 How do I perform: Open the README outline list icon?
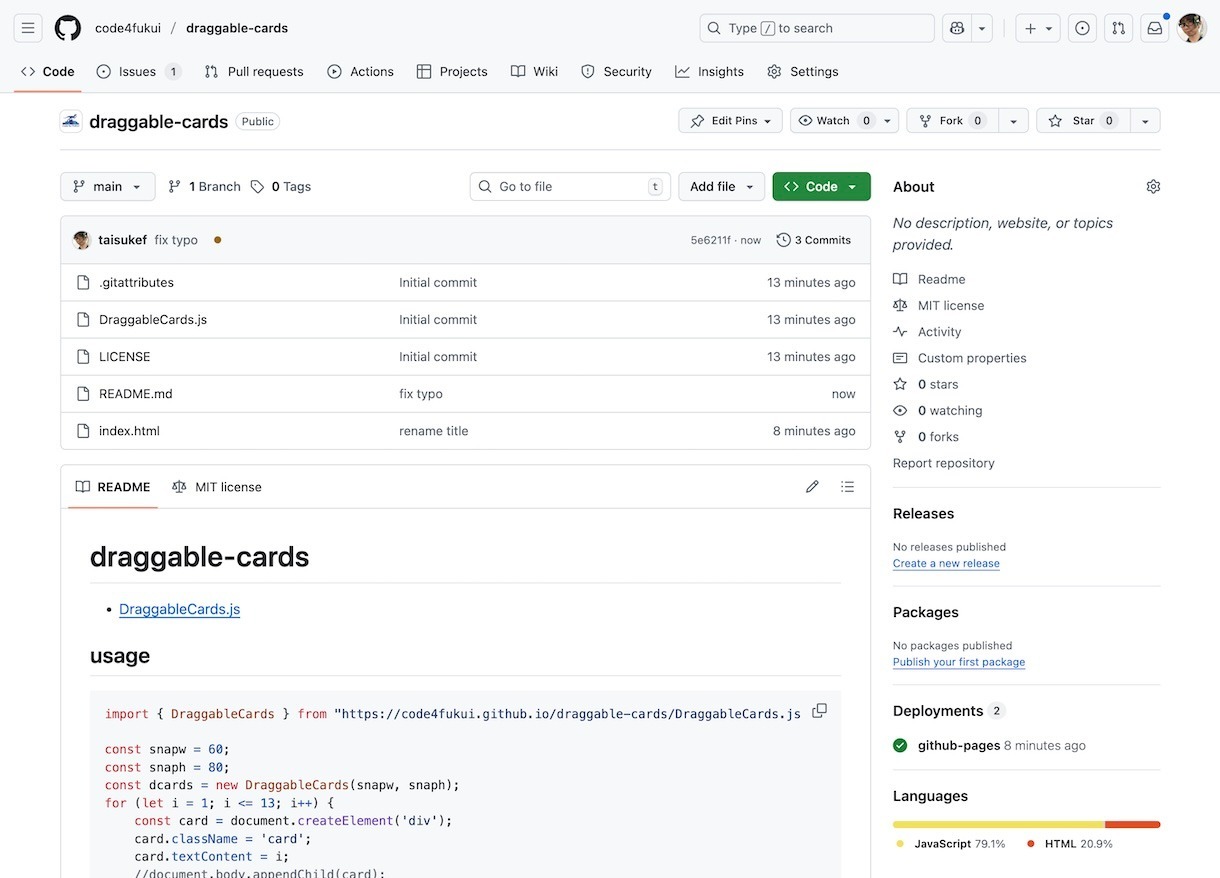pos(847,487)
